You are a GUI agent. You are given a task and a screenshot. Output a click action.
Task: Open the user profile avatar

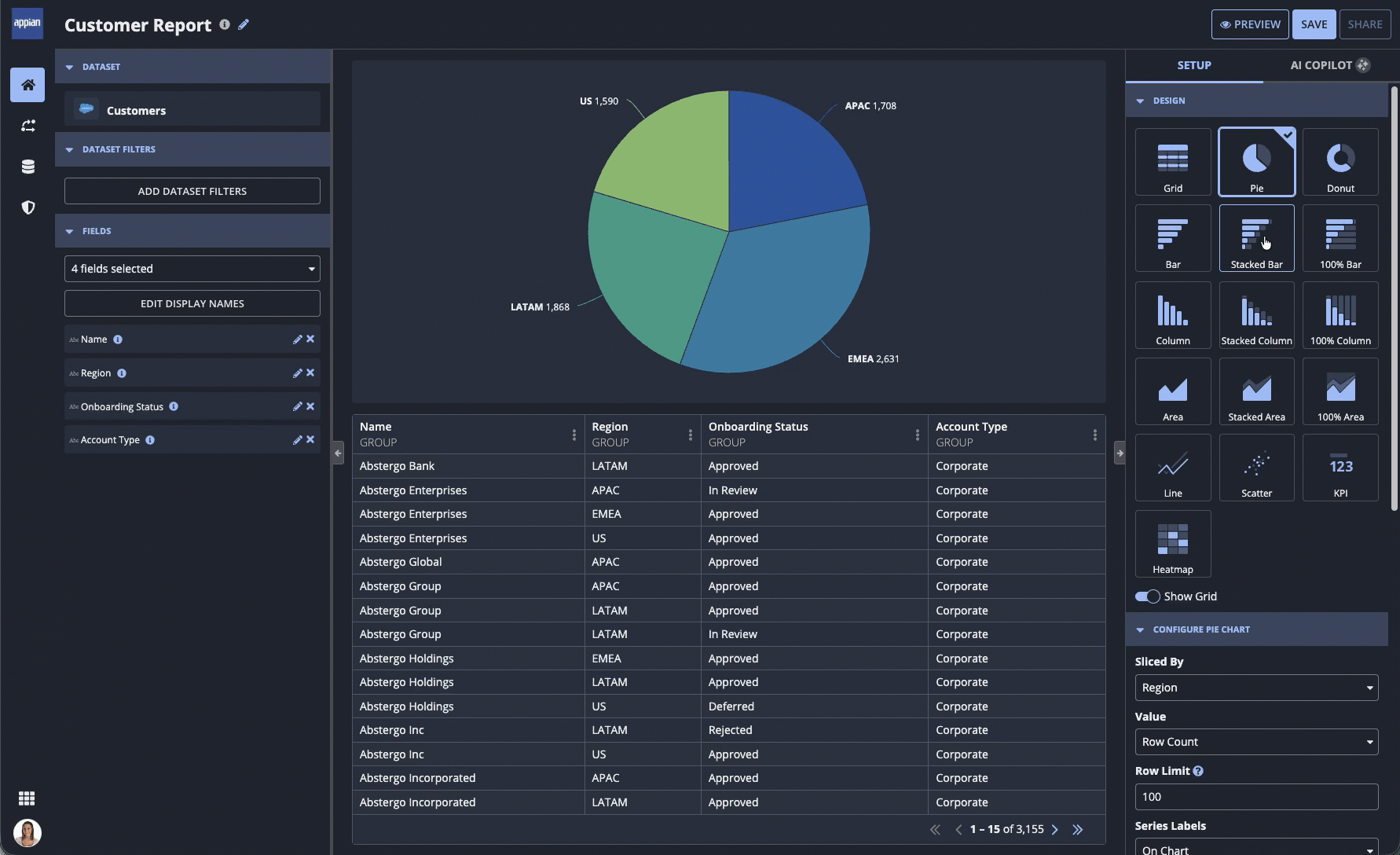point(27,833)
